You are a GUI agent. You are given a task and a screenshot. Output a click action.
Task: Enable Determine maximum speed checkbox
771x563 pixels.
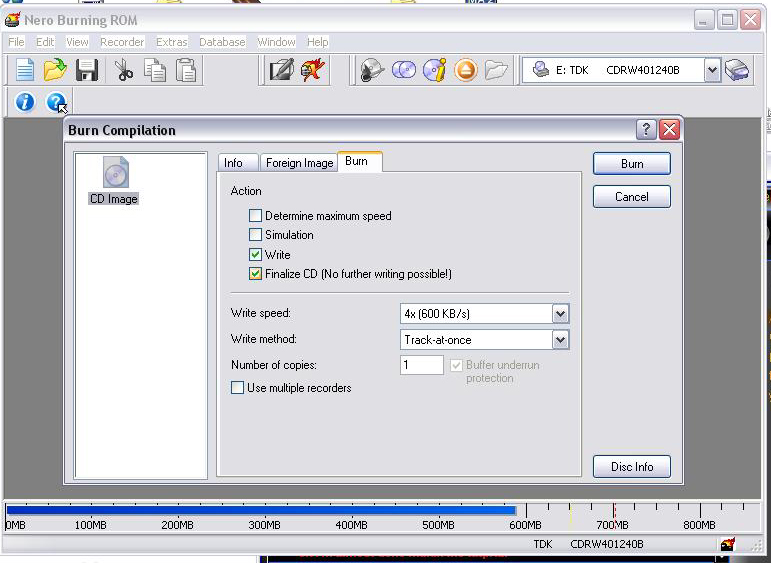(x=255, y=215)
